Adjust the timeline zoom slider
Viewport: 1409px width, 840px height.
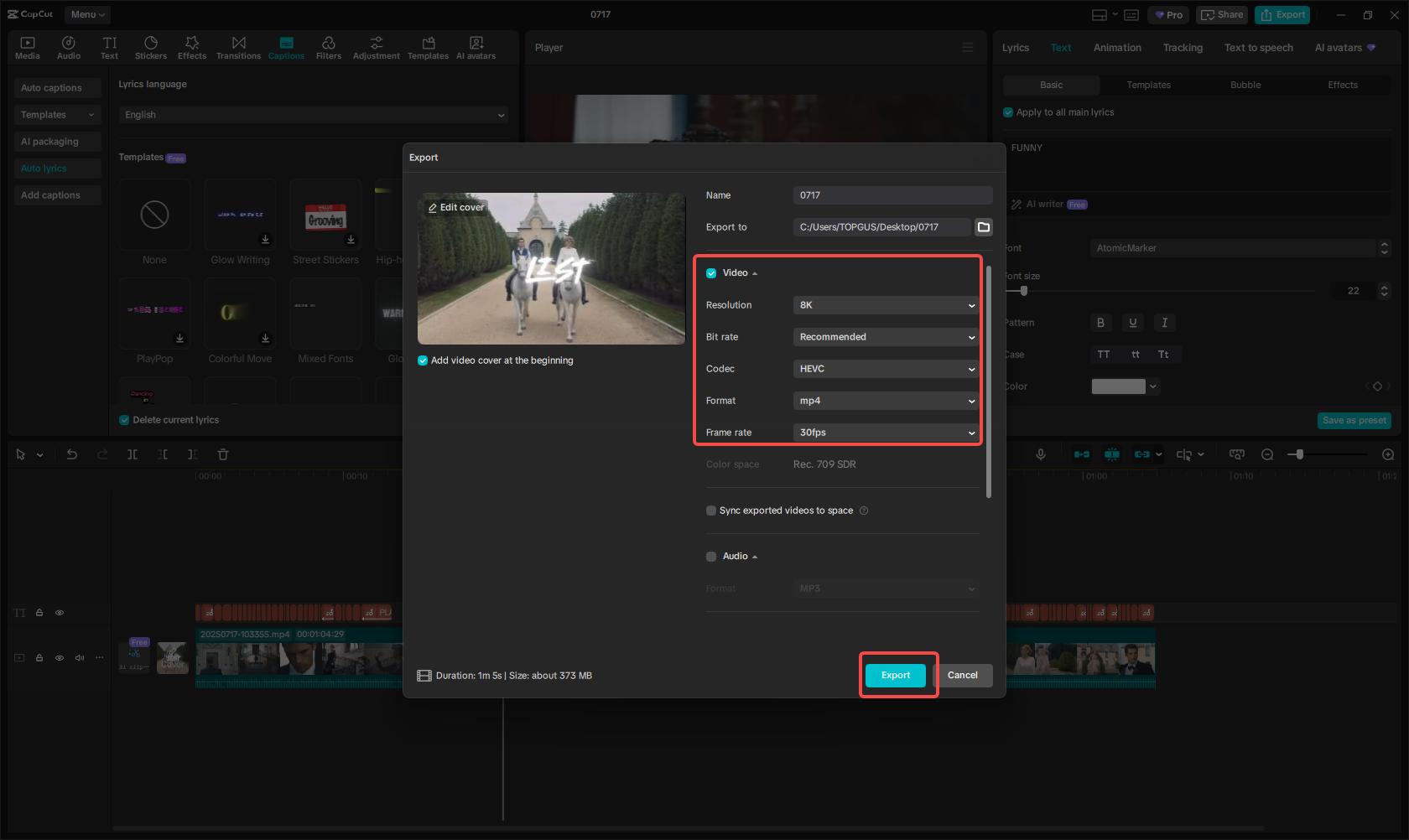tap(1299, 454)
